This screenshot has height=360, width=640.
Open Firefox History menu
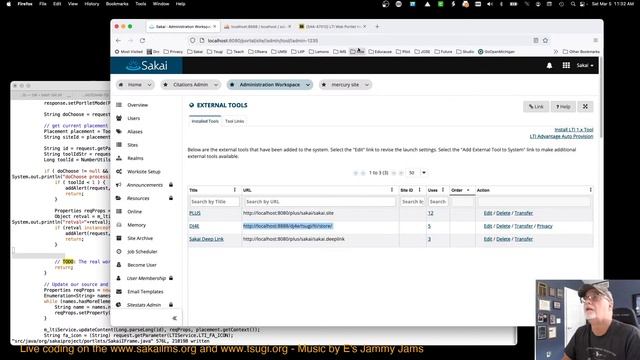pyautogui.click(x=91, y=4)
